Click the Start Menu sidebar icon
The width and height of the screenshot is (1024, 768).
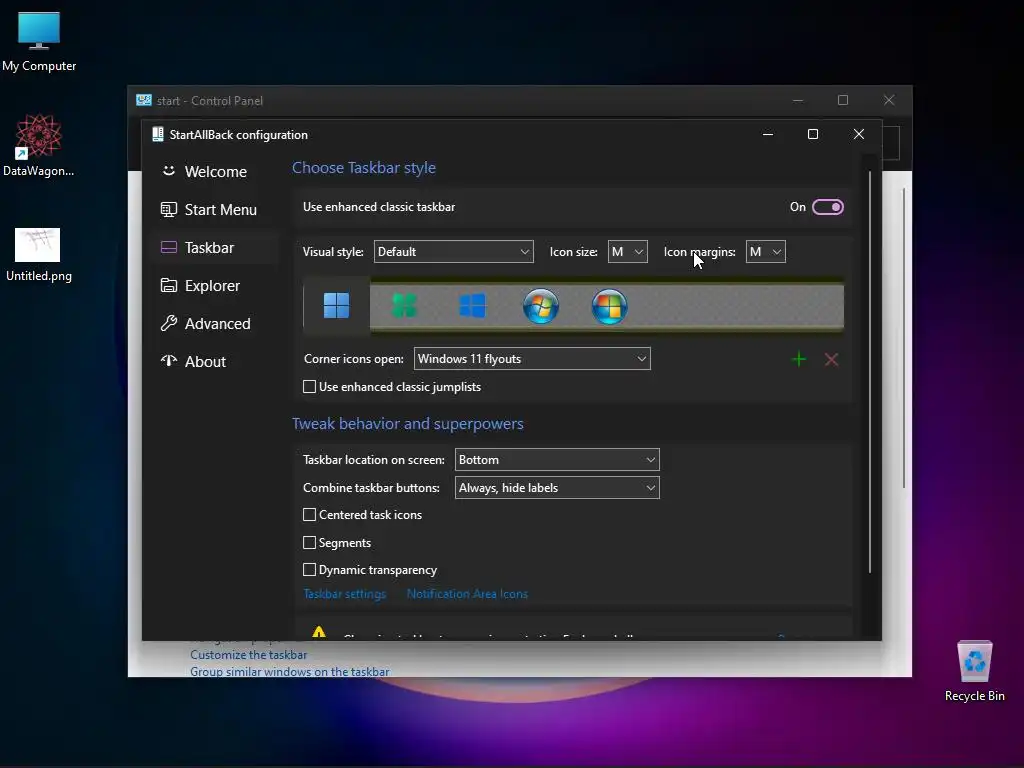168,209
